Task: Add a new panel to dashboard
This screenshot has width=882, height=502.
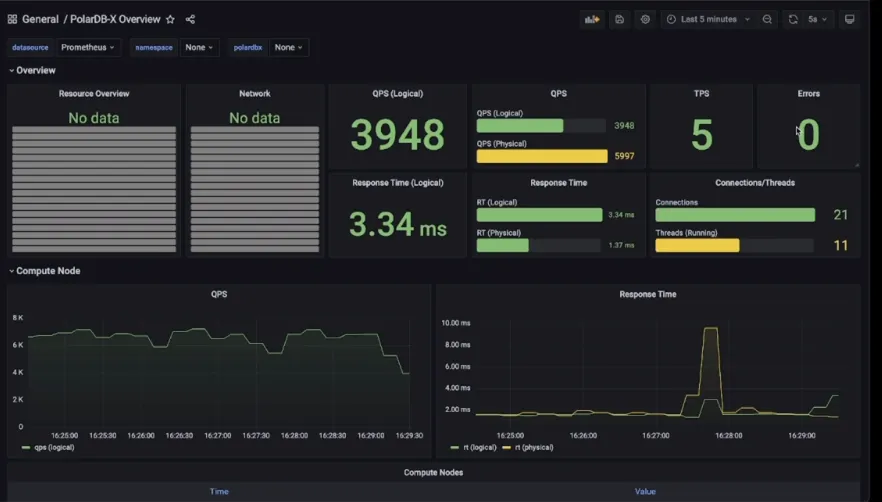Action: tap(592, 19)
